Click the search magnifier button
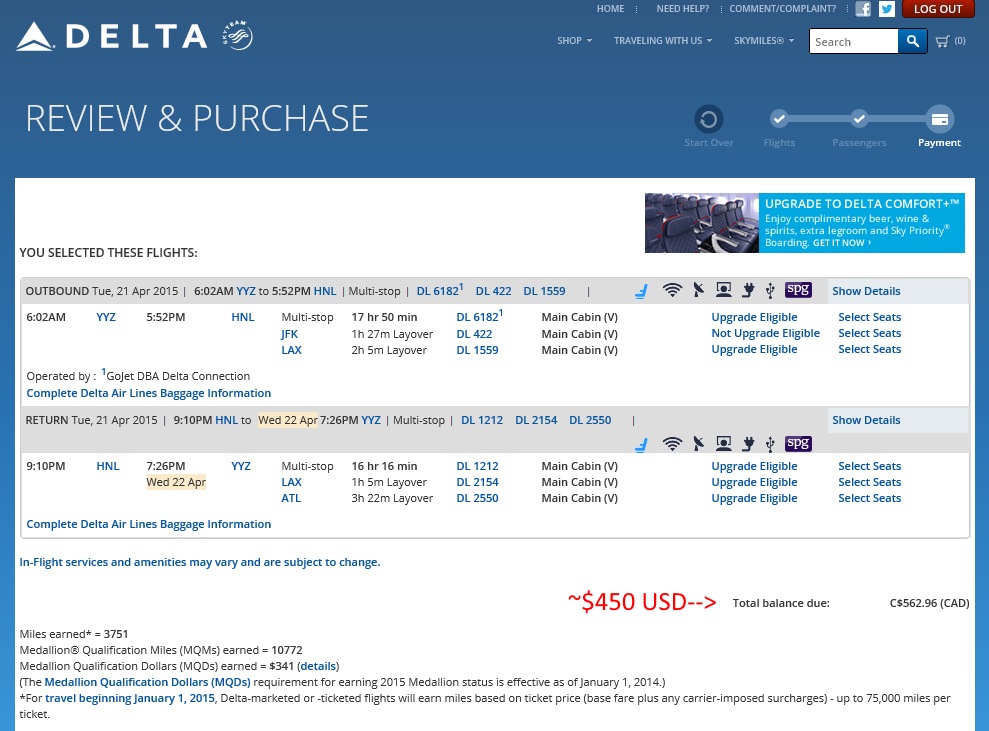Viewport: 989px width, 731px height. 912,41
